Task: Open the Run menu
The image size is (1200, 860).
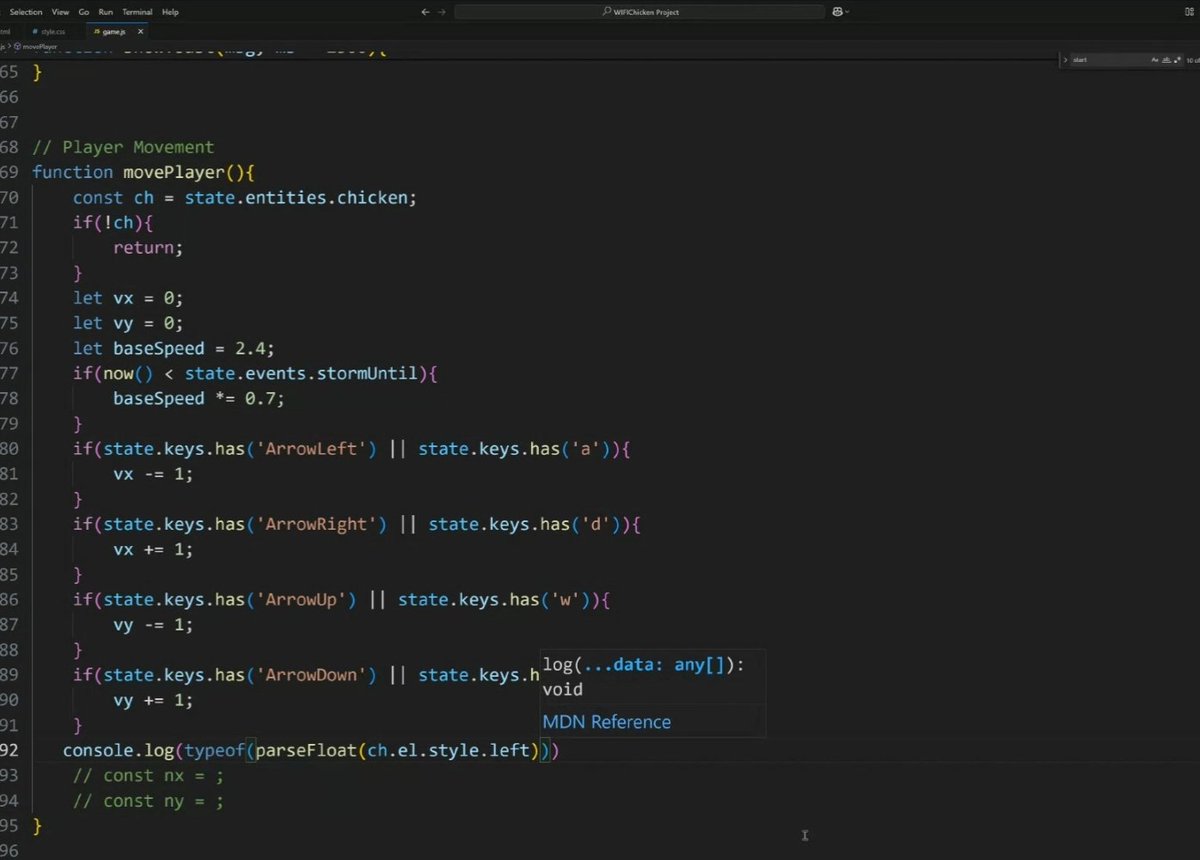Action: click(x=105, y=11)
